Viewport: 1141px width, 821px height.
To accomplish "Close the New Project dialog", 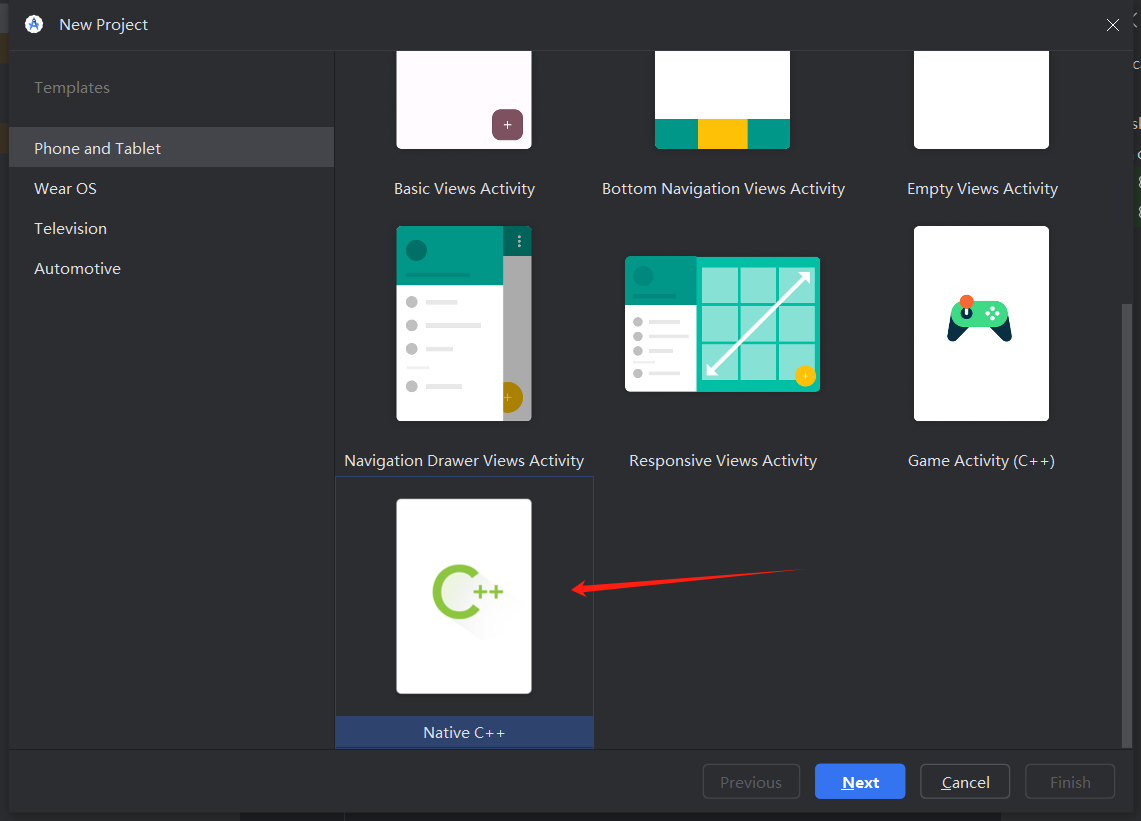I will click(1113, 25).
